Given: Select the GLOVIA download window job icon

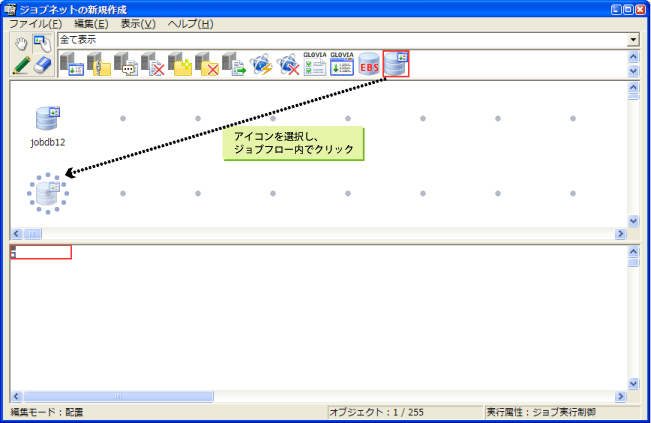Looking at the screenshot, I should (x=342, y=64).
